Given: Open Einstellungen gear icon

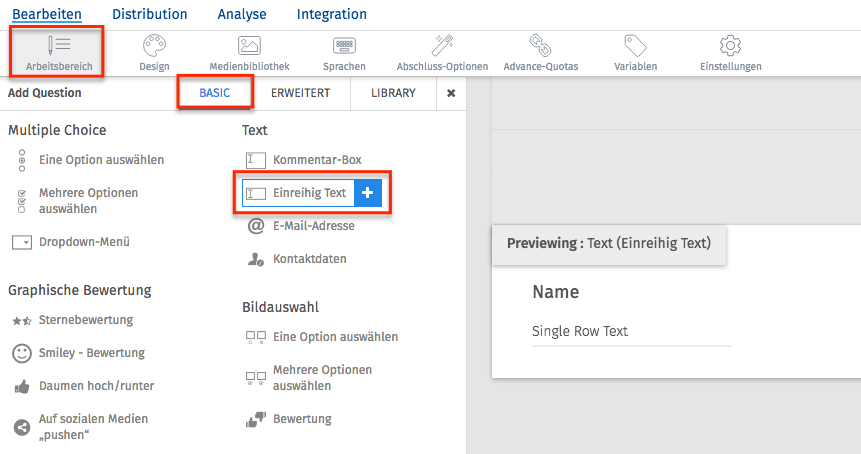Looking at the screenshot, I should click(x=730, y=46).
